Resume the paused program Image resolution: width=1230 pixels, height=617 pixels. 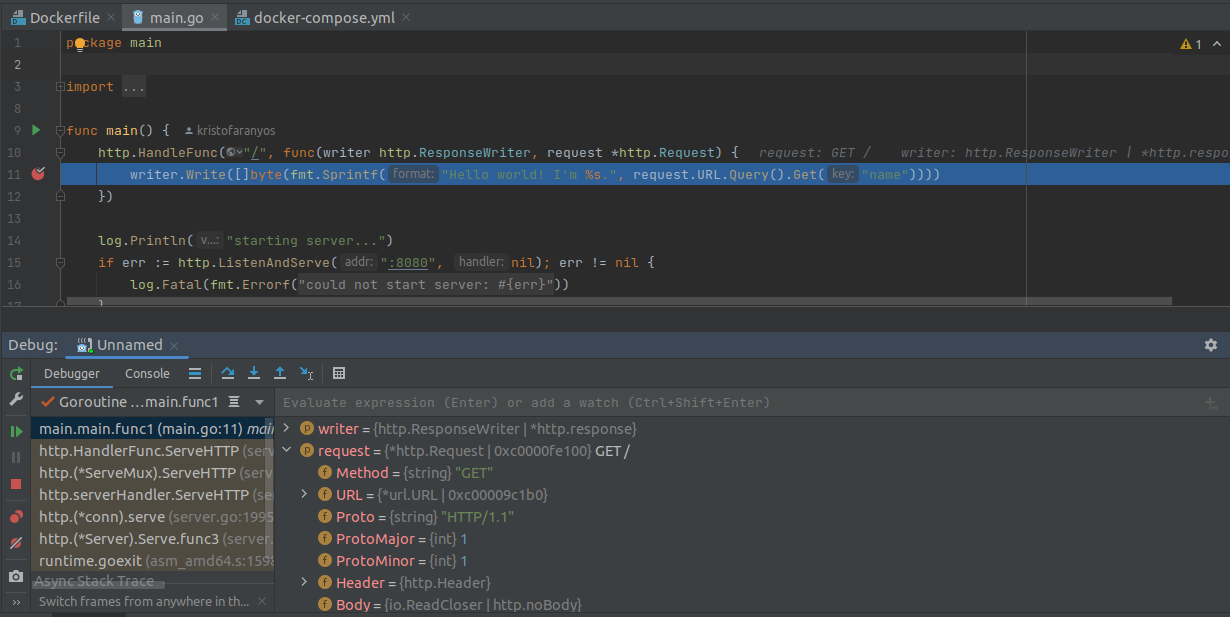click(16, 430)
